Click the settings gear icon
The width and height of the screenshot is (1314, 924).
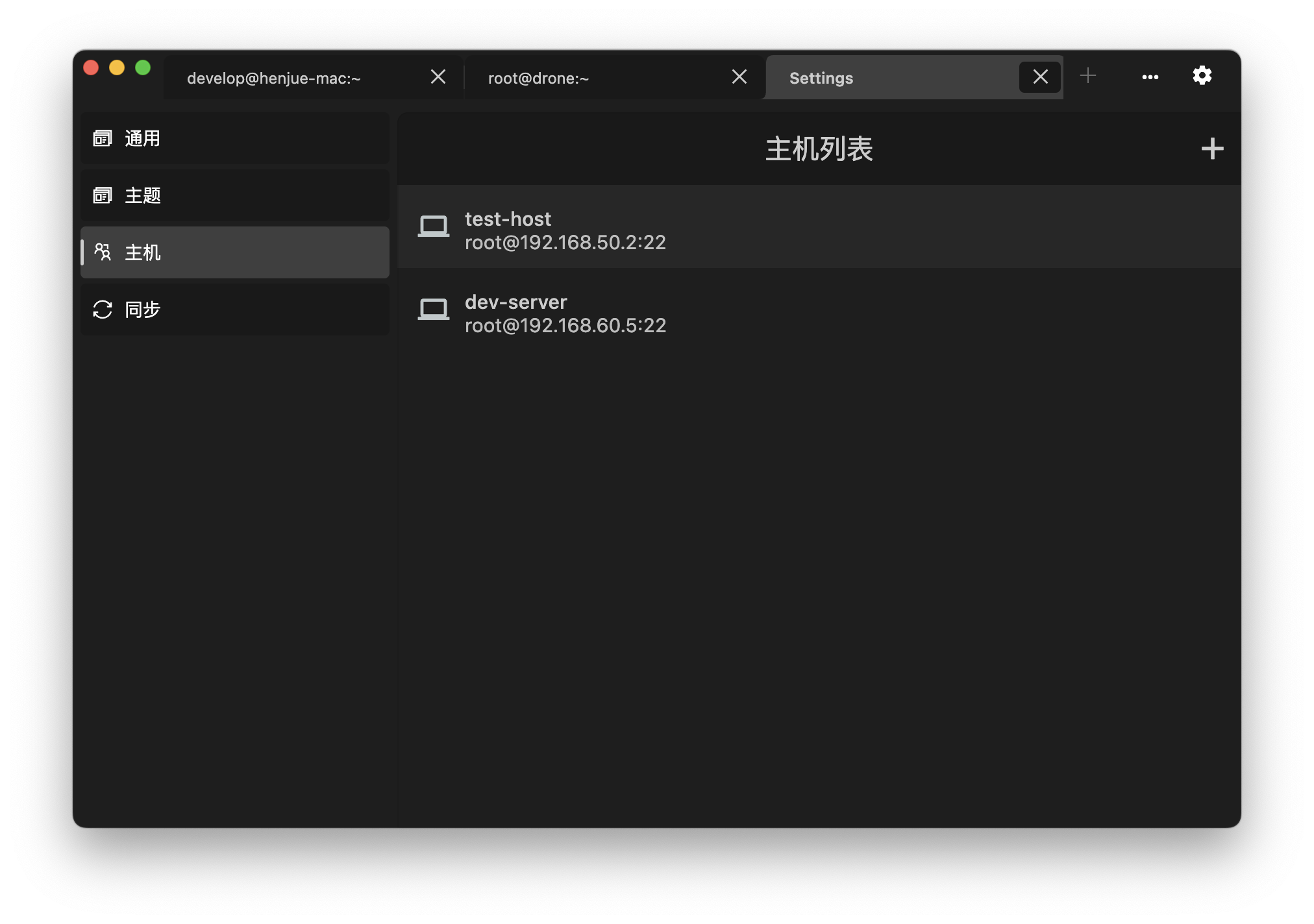(x=1202, y=76)
